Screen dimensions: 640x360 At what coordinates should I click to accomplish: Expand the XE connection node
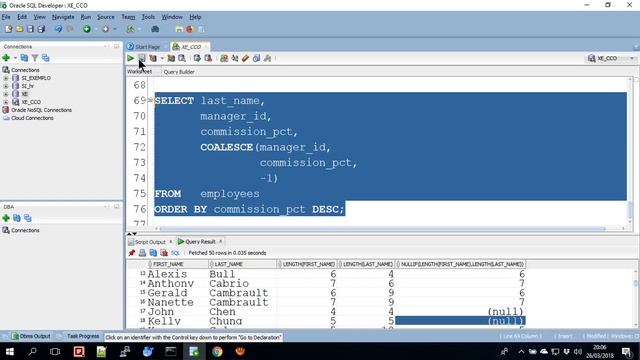[6, 94]
